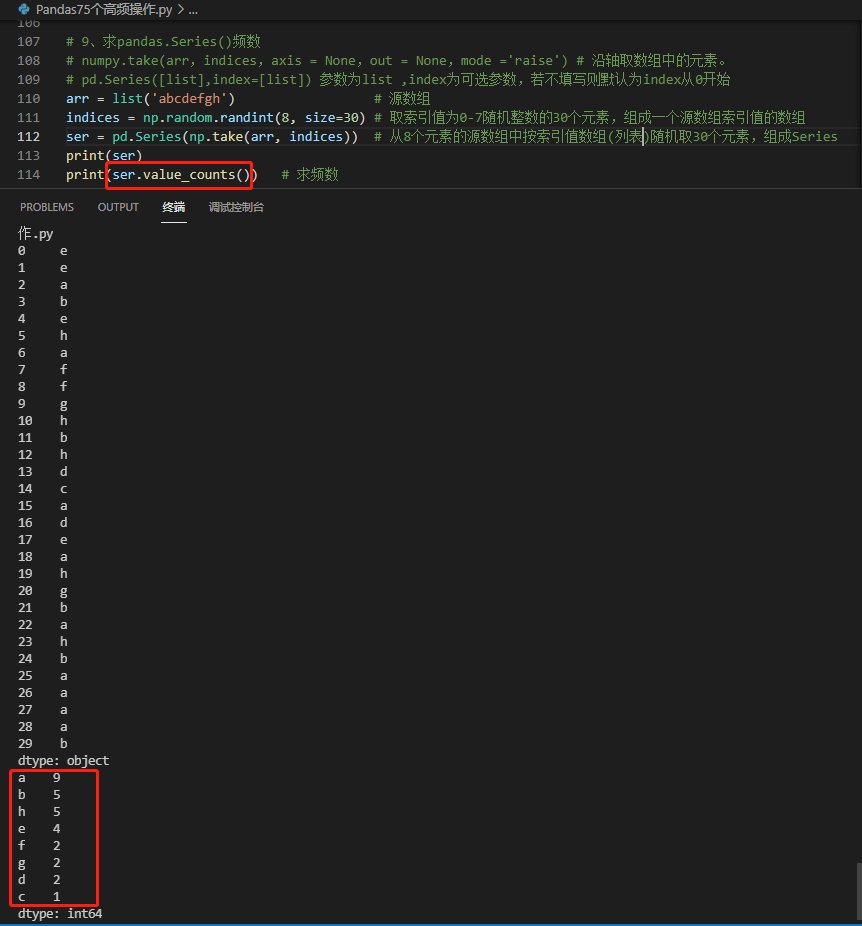Click the 'dtype: int64' terminal line
862x926 pixels.
60,914
